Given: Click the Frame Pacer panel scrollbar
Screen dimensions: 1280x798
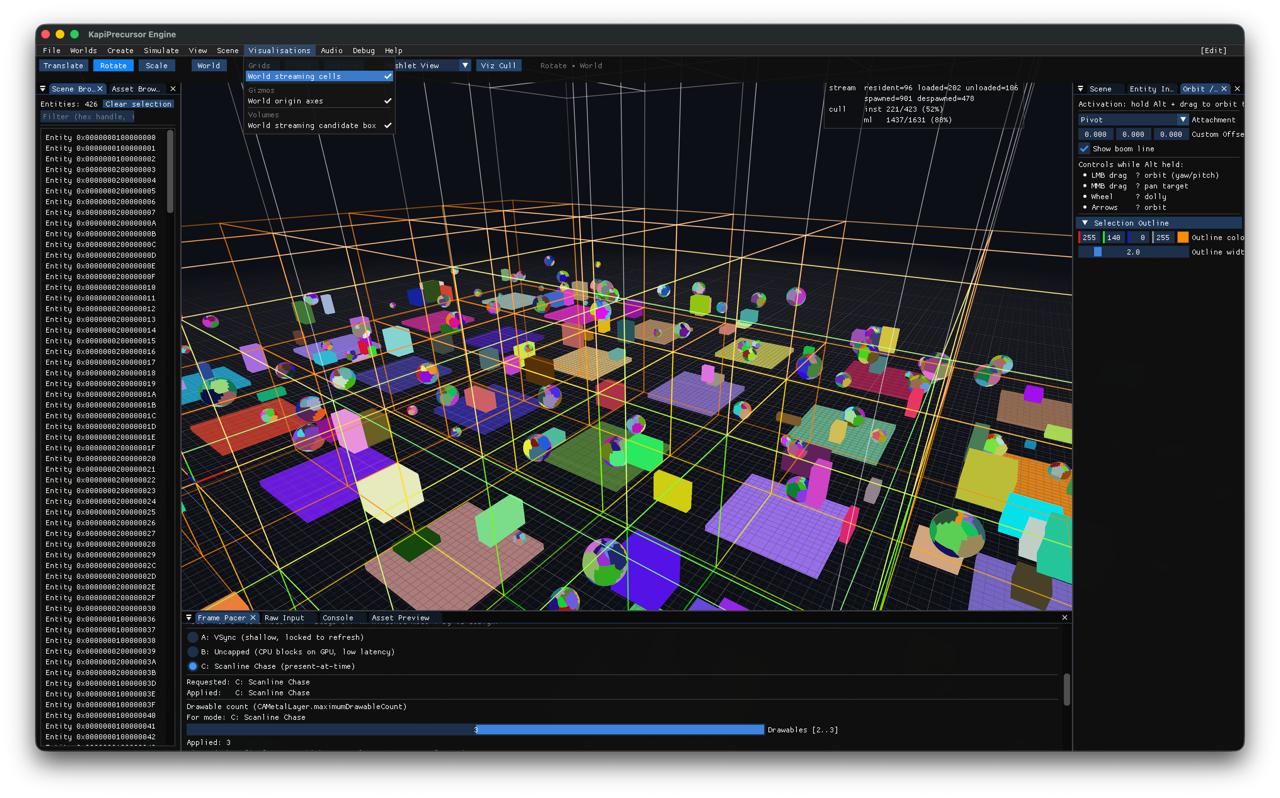Looking at the screenshot, I should (x=1066, y=688).
